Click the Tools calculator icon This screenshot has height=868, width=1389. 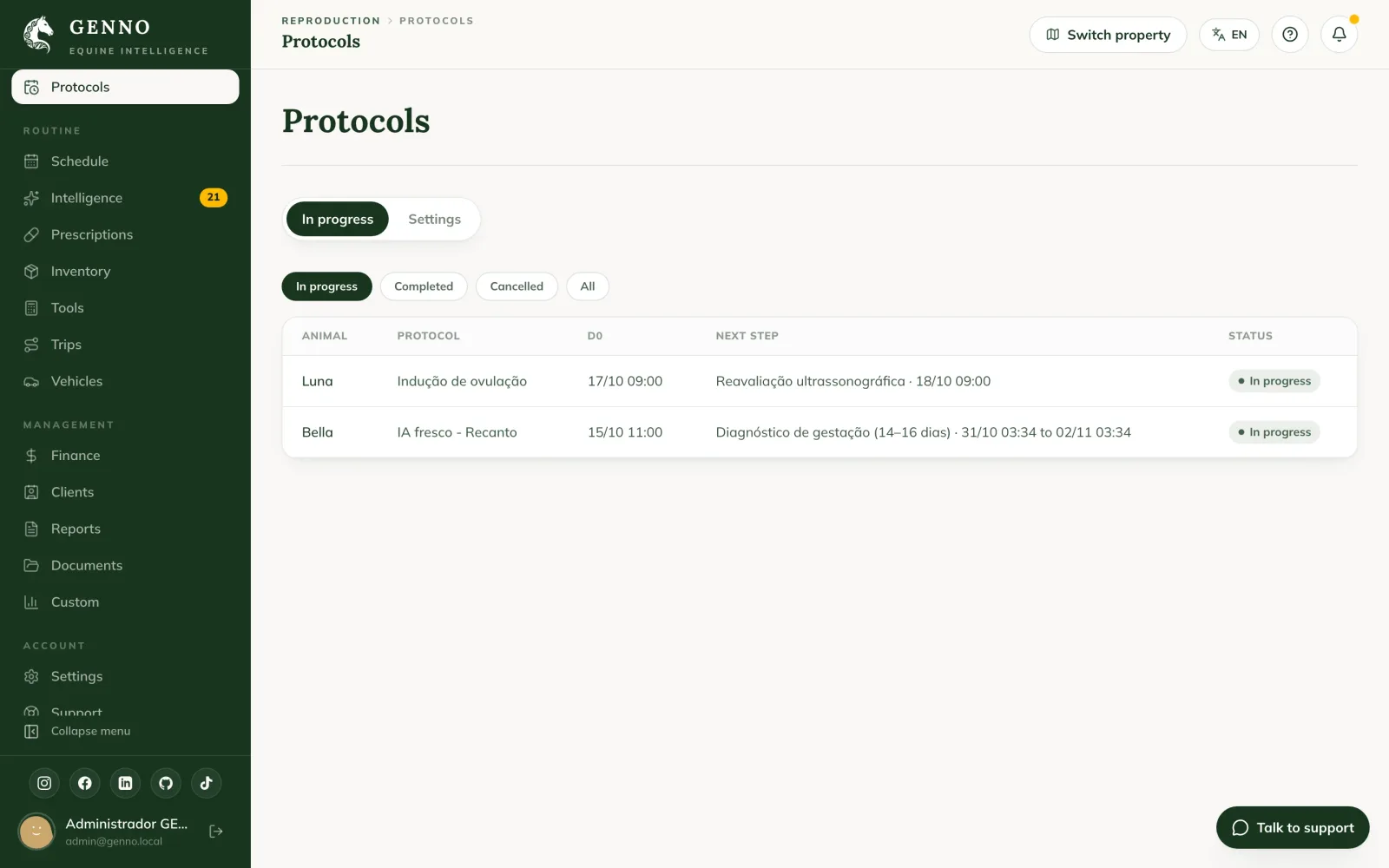coord(31,308)
